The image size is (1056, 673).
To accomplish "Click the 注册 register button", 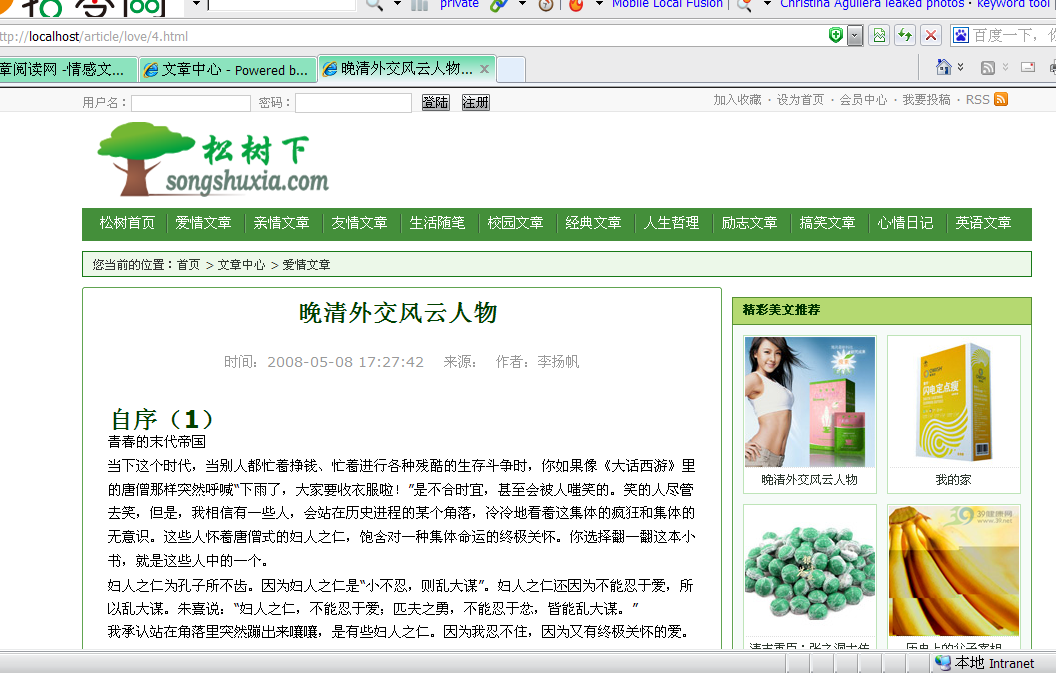I will (475, 102).
